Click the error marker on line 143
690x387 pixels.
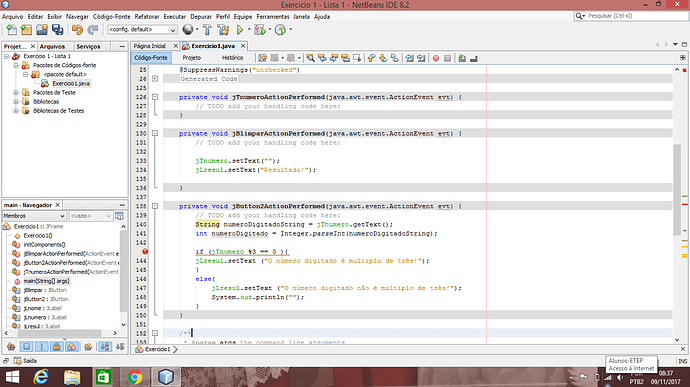coord(145,251)
